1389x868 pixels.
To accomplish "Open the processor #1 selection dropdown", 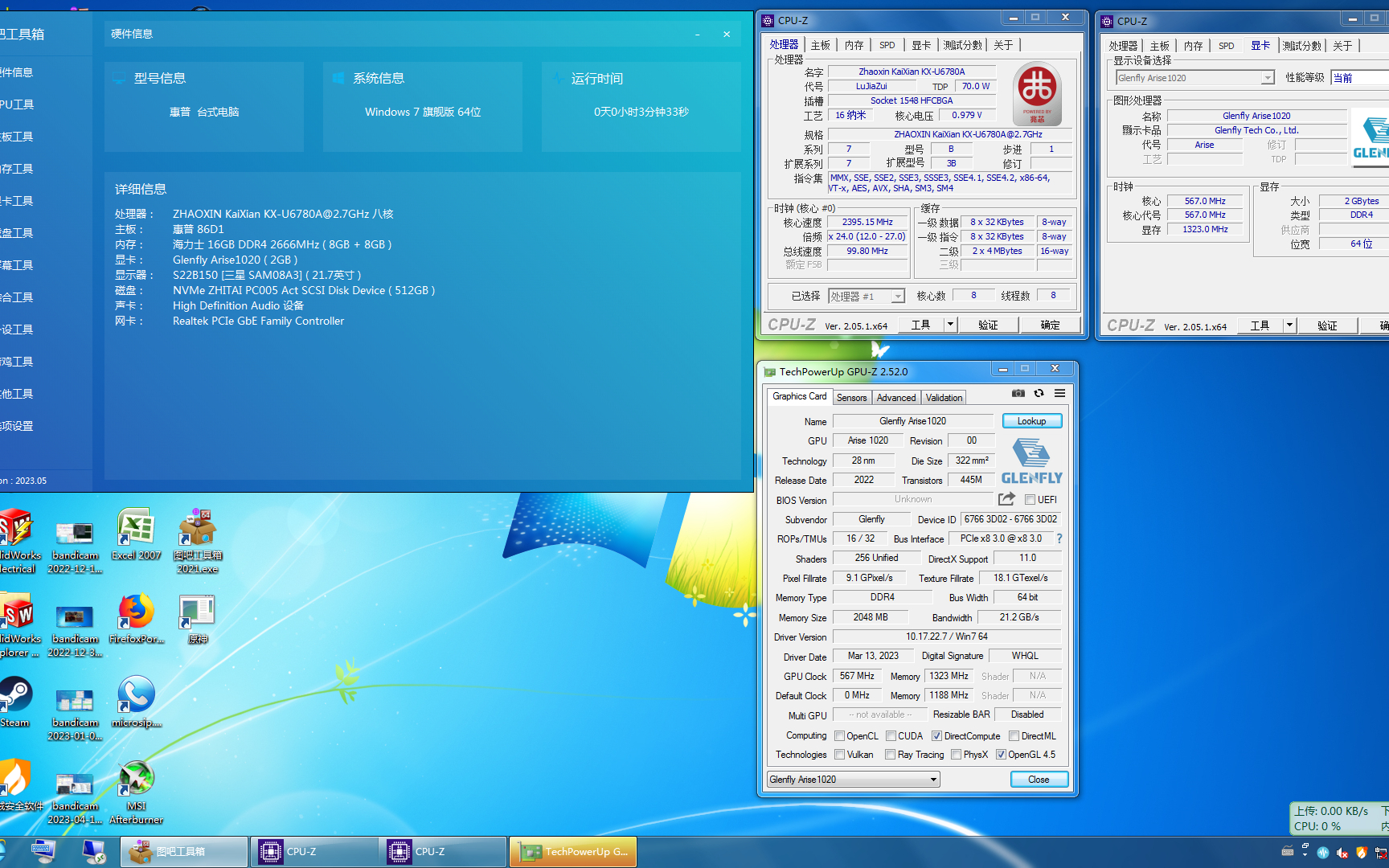I will tap(897, 297).
